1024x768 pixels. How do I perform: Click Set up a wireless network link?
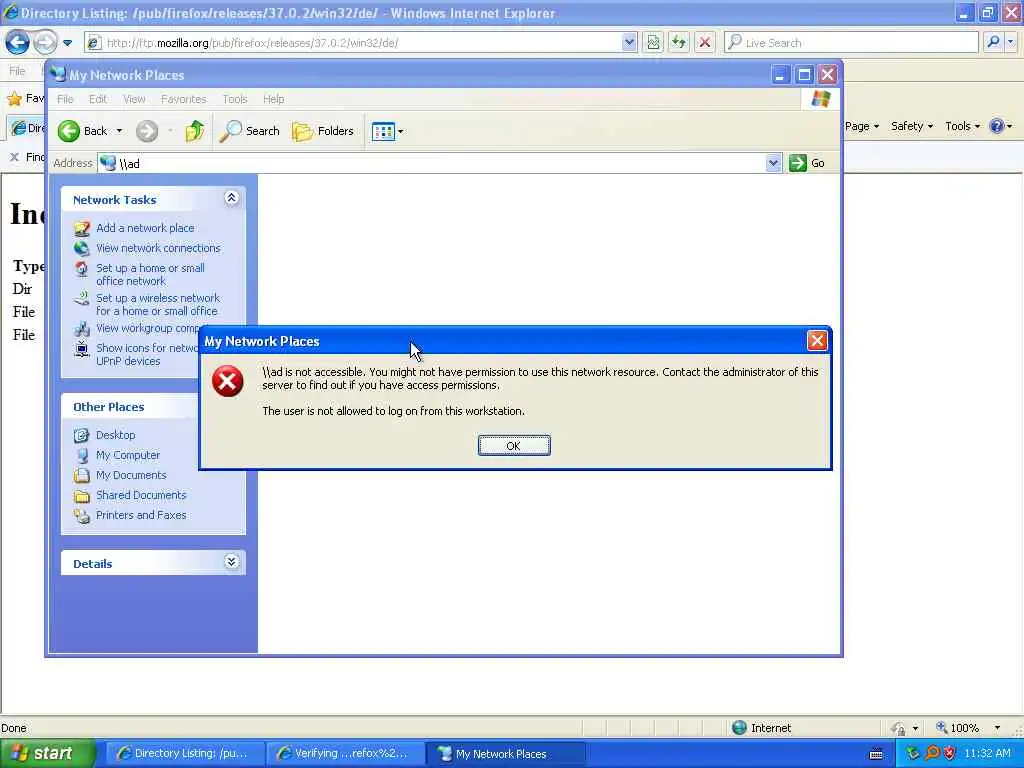coord(157,304)
